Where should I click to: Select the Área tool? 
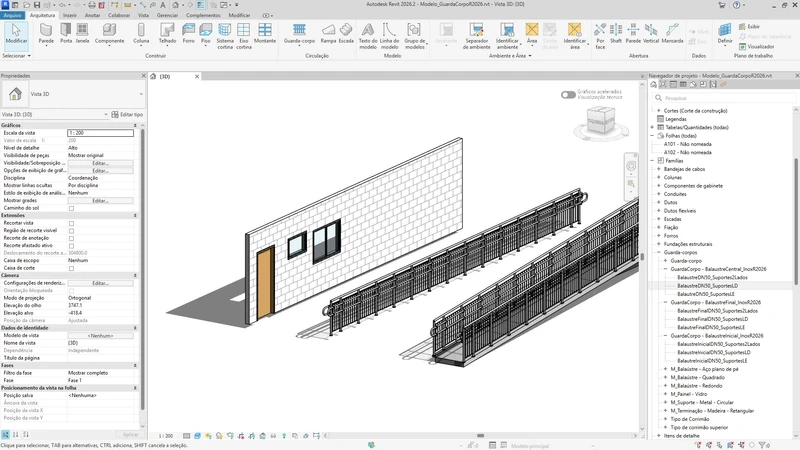pyautogui.click(x=532, y=34)
